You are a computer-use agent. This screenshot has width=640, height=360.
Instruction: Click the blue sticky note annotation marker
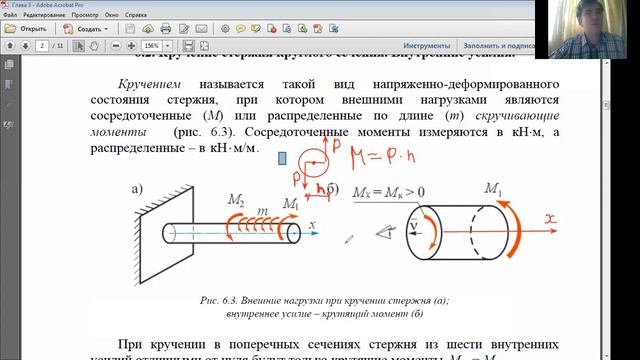click(x=282, y=158)
